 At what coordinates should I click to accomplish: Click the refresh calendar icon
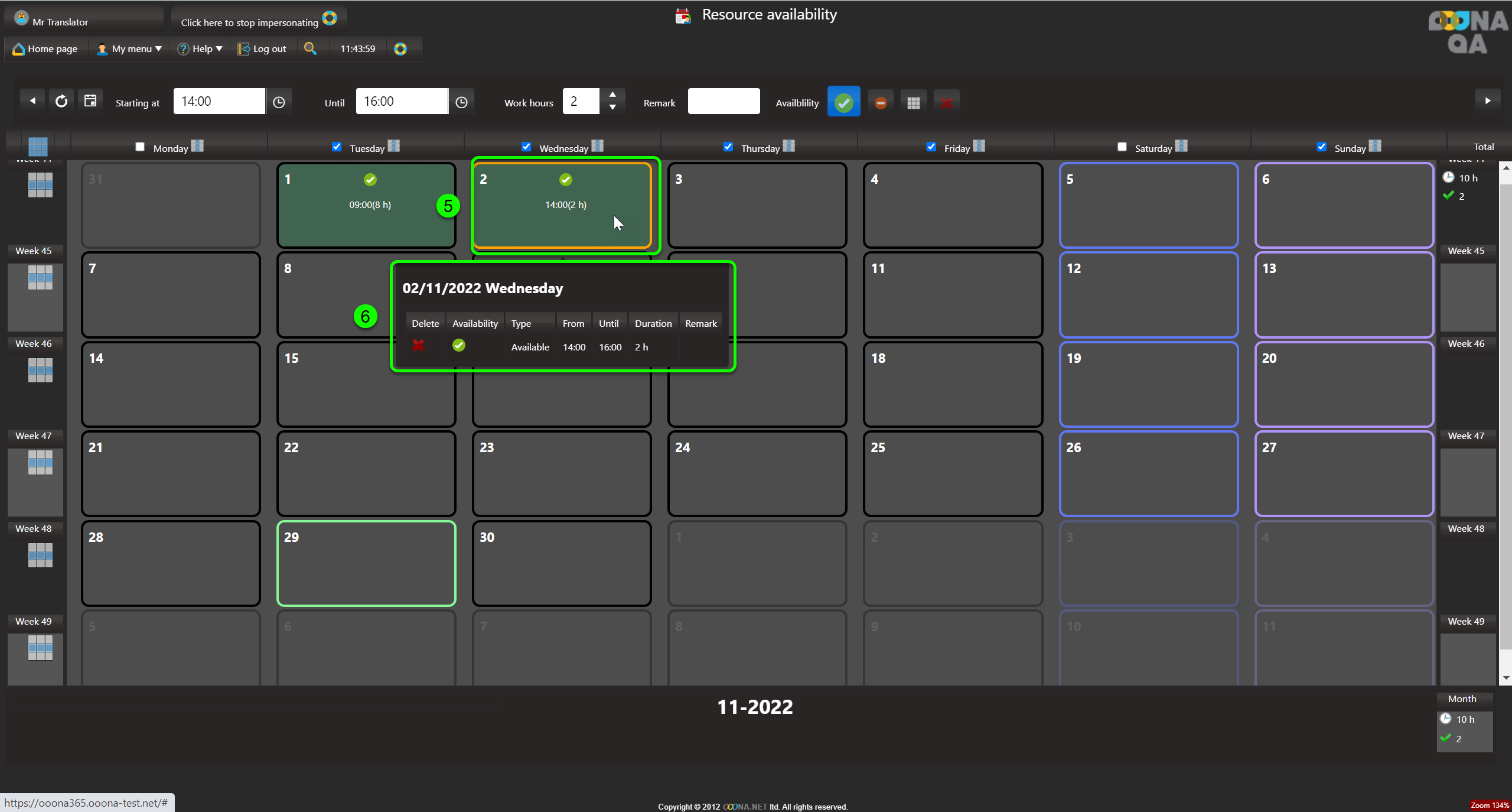coord(61,101)
